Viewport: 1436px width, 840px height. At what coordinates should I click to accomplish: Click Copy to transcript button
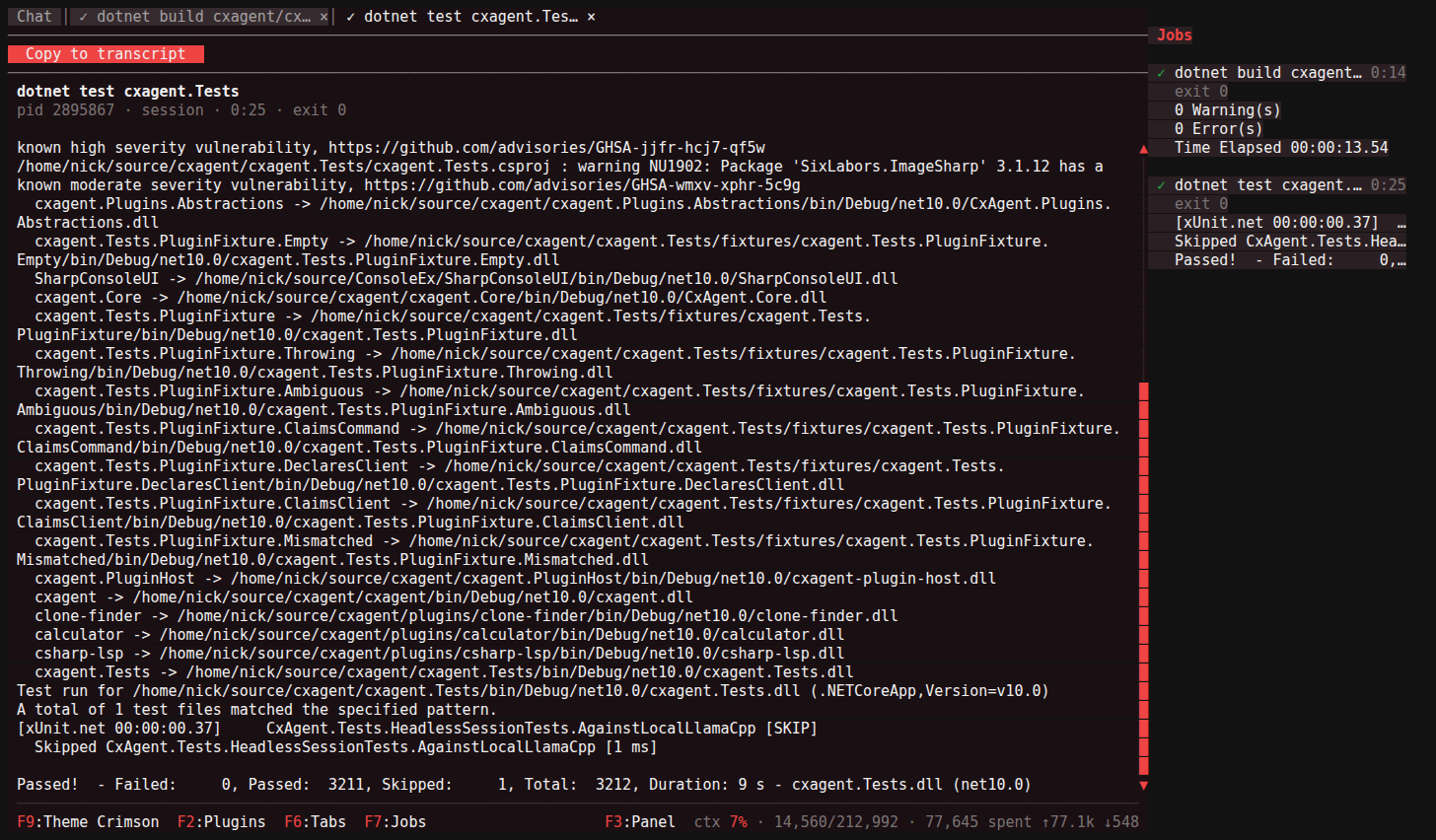tap(106, 54)
